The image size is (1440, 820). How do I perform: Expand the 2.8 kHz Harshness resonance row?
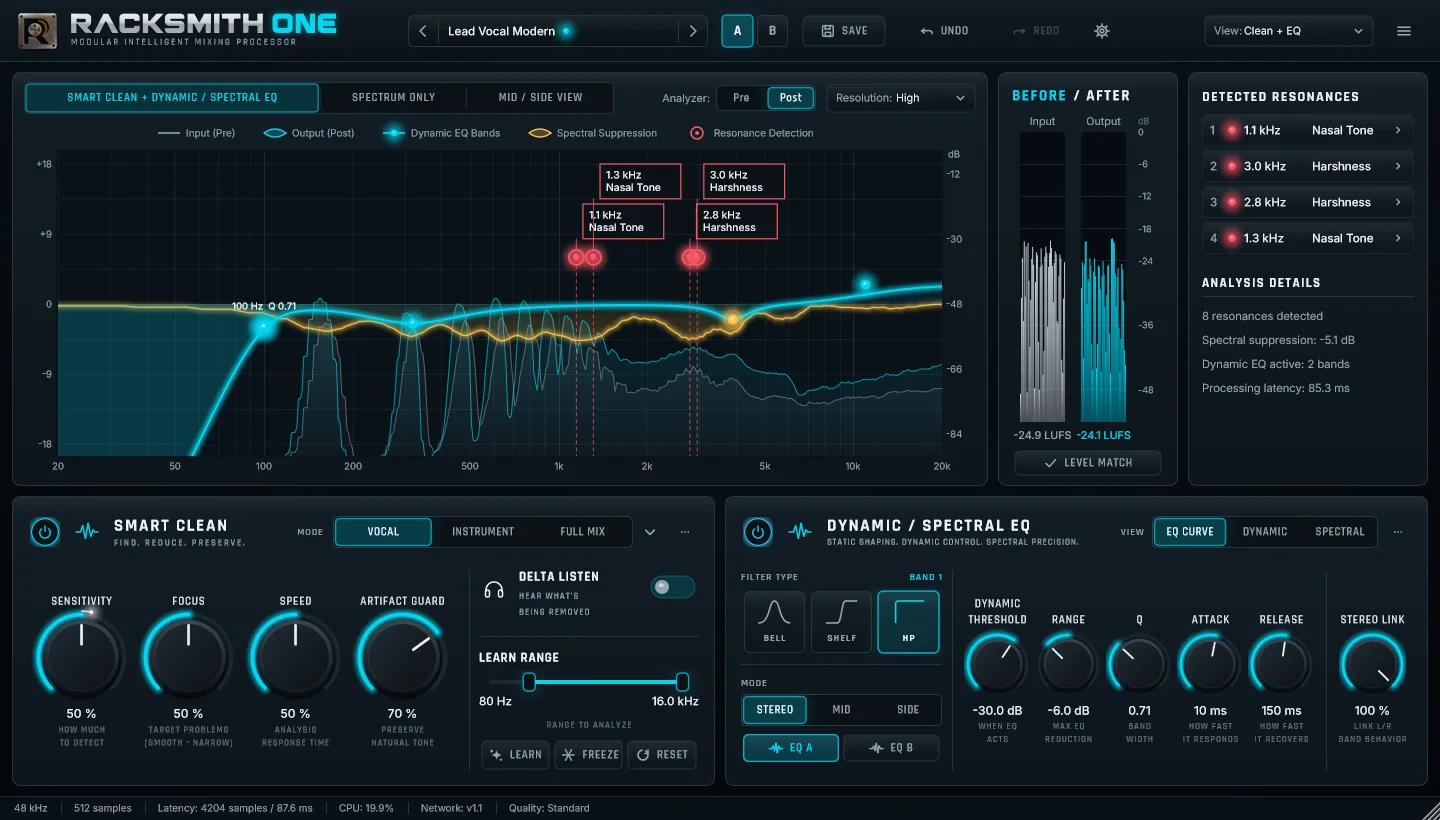click(1307, 202)
